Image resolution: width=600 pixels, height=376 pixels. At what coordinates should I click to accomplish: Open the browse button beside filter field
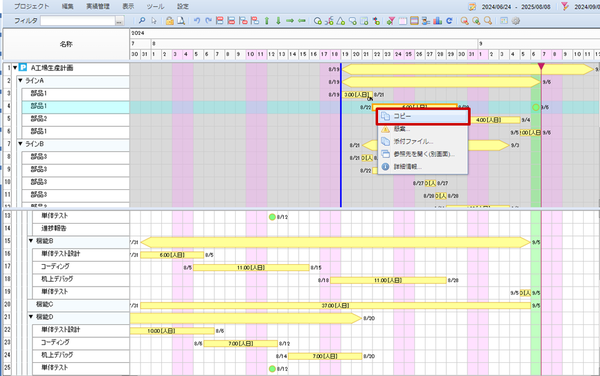[x=120, y=21]
